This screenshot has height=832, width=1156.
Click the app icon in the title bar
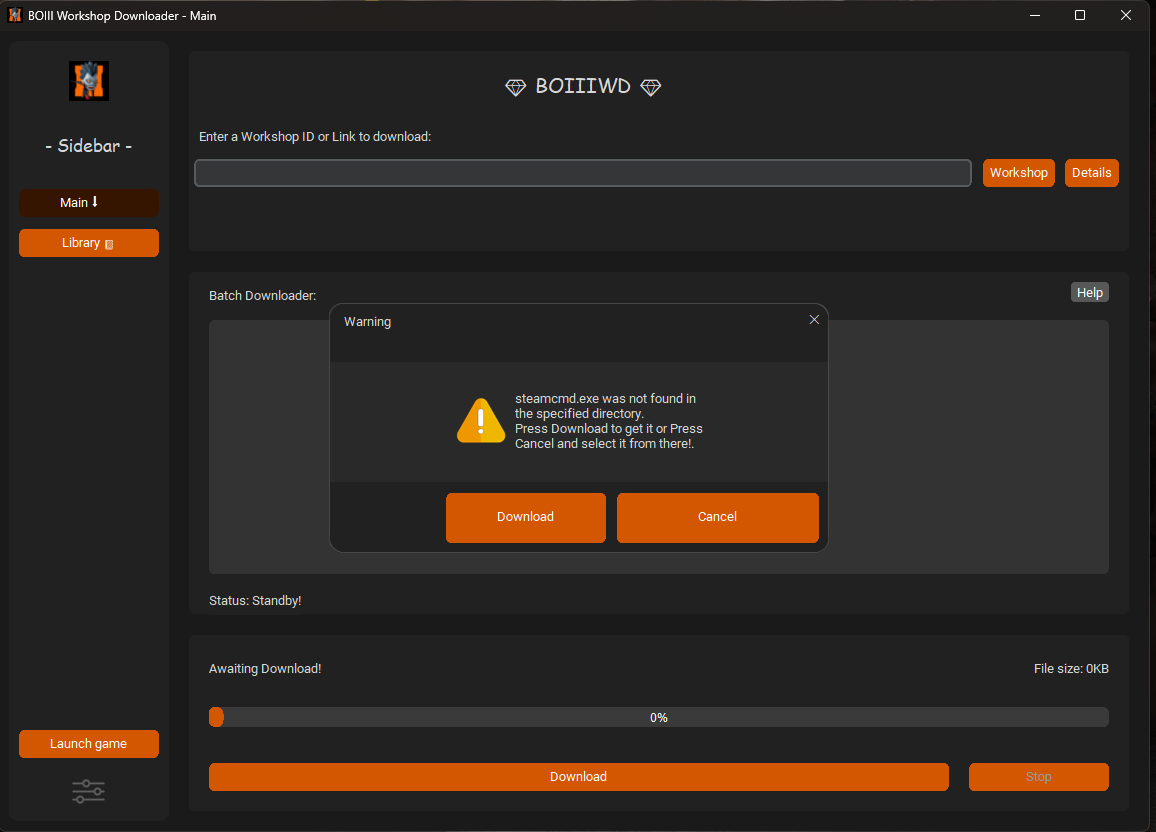[15, 15]
